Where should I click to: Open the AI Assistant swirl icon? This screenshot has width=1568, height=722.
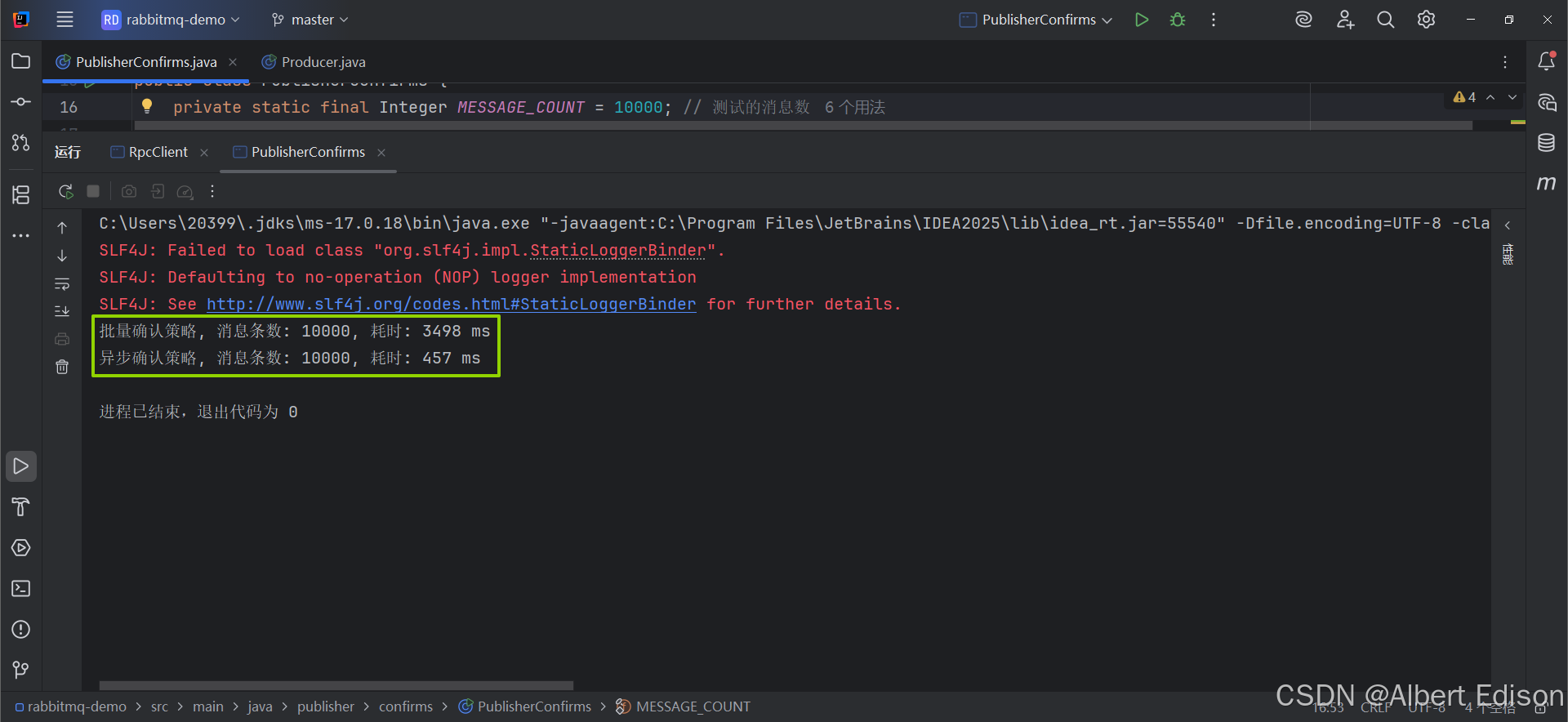[1303, 20]
